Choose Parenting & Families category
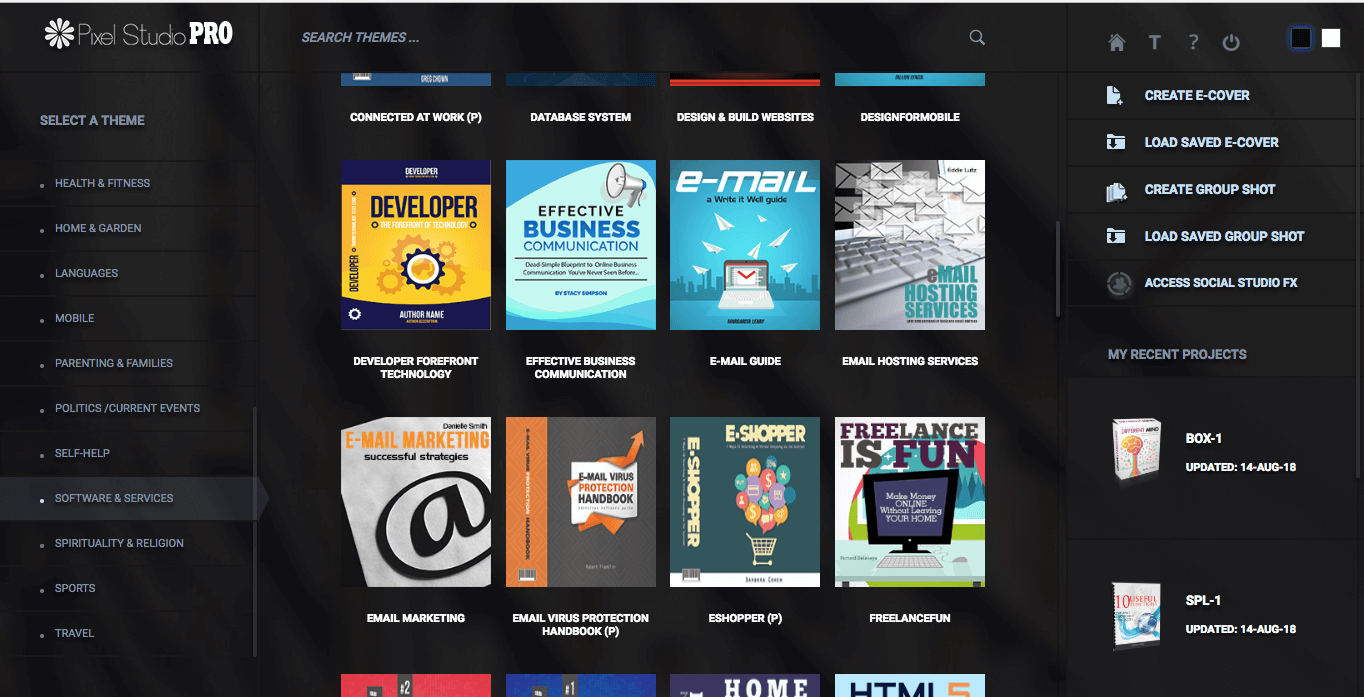Viewport: 1364px width, 697px height. coord(114,363)
